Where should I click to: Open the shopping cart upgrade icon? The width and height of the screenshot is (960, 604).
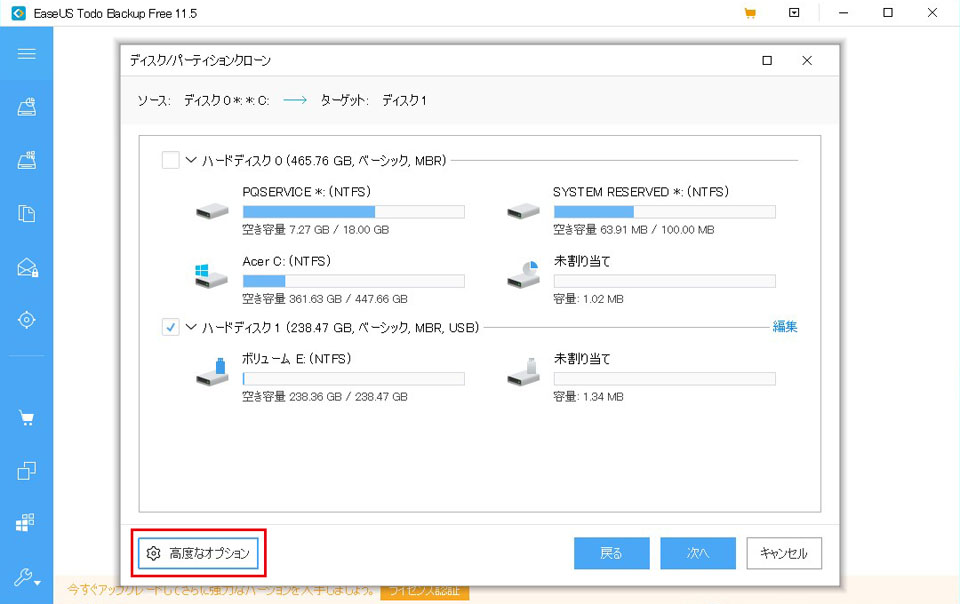(x=27, y=418)
